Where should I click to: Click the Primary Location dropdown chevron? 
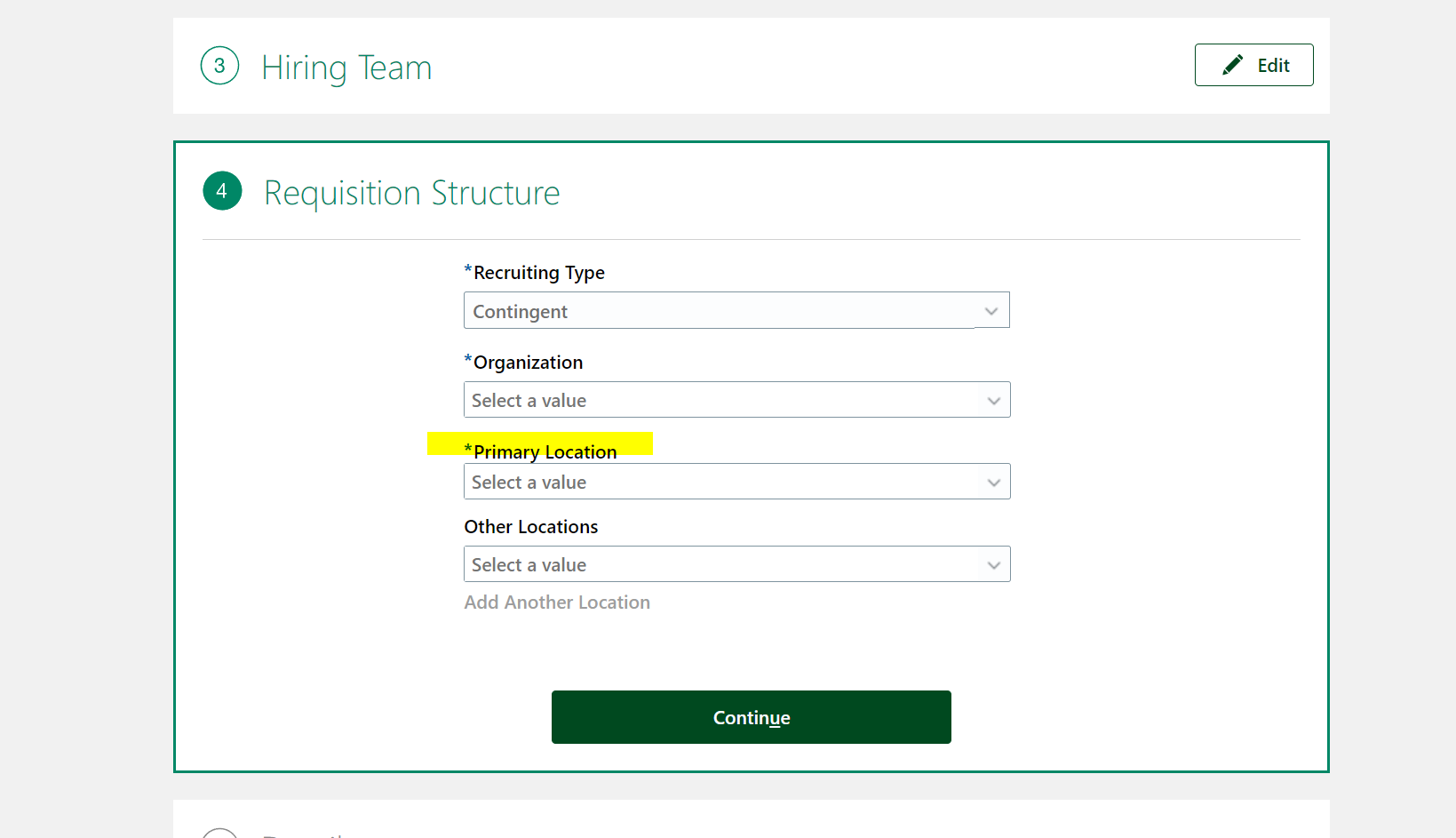(994, 483)
